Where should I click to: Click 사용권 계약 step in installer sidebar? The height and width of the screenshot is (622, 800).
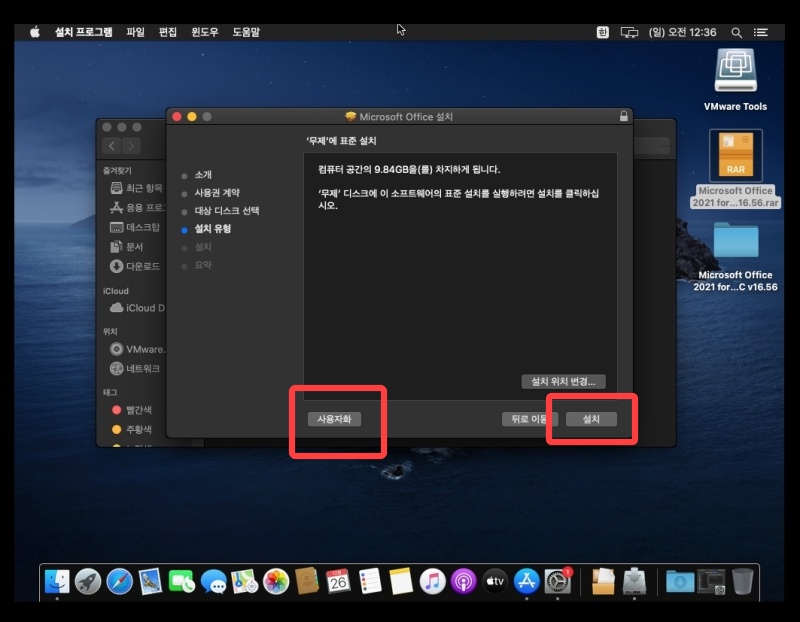pos(217,192)
